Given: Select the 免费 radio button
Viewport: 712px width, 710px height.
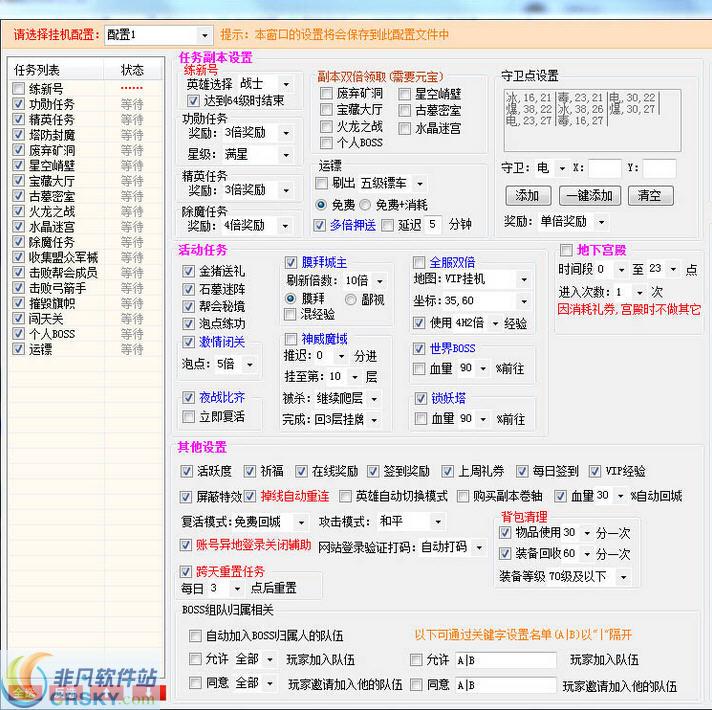Looking at the screenshot, I should (x=321, y=205).
